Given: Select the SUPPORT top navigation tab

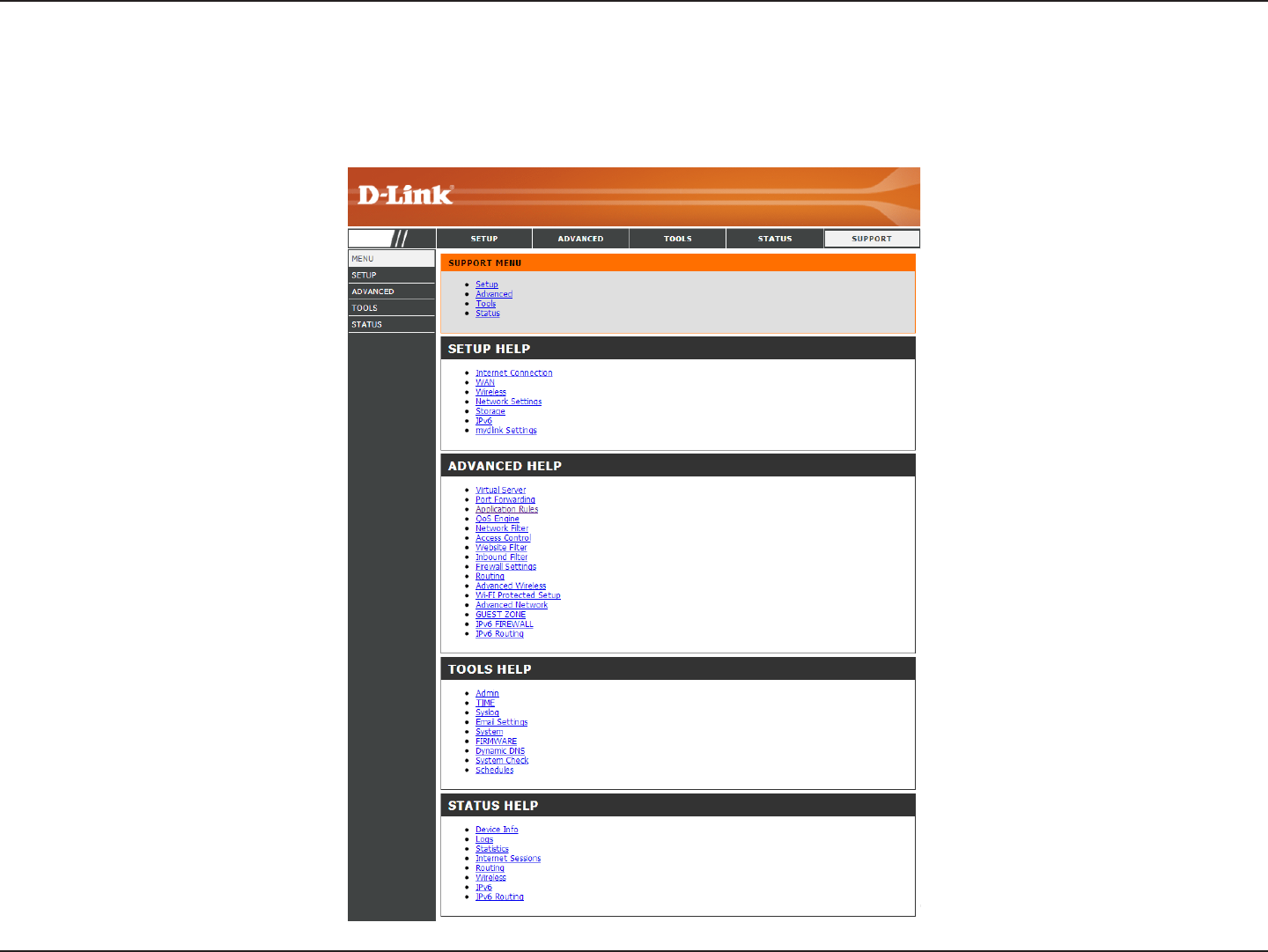Looking at the screenshot, I should click(872, 239).
